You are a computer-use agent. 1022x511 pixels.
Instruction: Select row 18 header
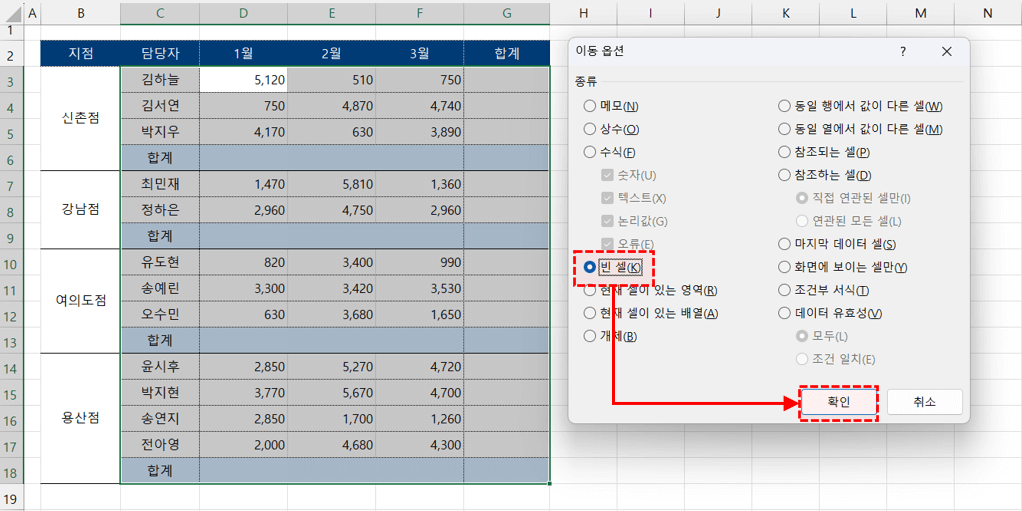pos(11,470)
